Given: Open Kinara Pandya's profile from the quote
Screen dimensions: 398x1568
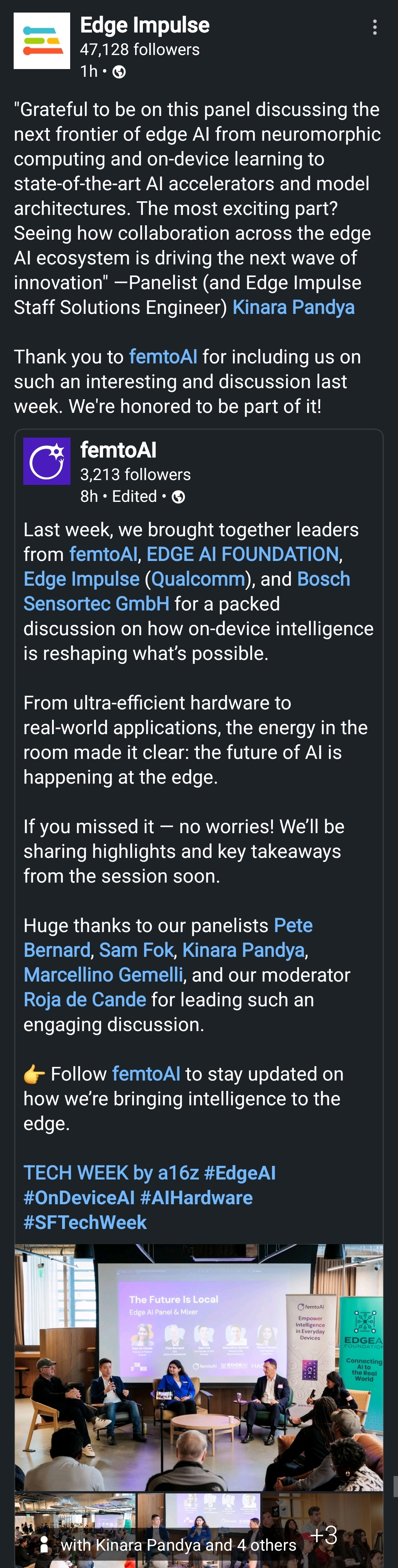Looking at the screenshot, I should tap(293, 307).
